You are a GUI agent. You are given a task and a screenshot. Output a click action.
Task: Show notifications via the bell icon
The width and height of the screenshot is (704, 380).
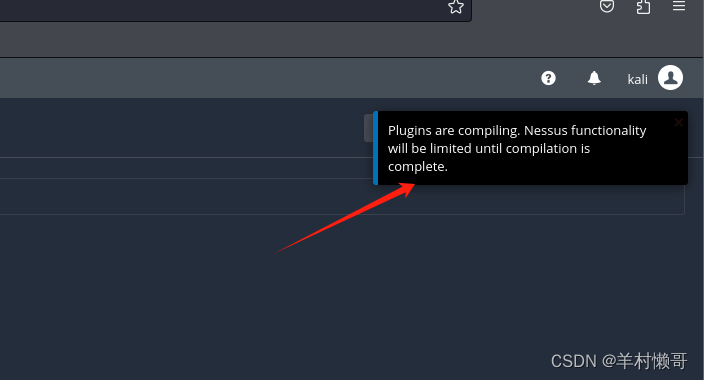[x=594, y=78]
